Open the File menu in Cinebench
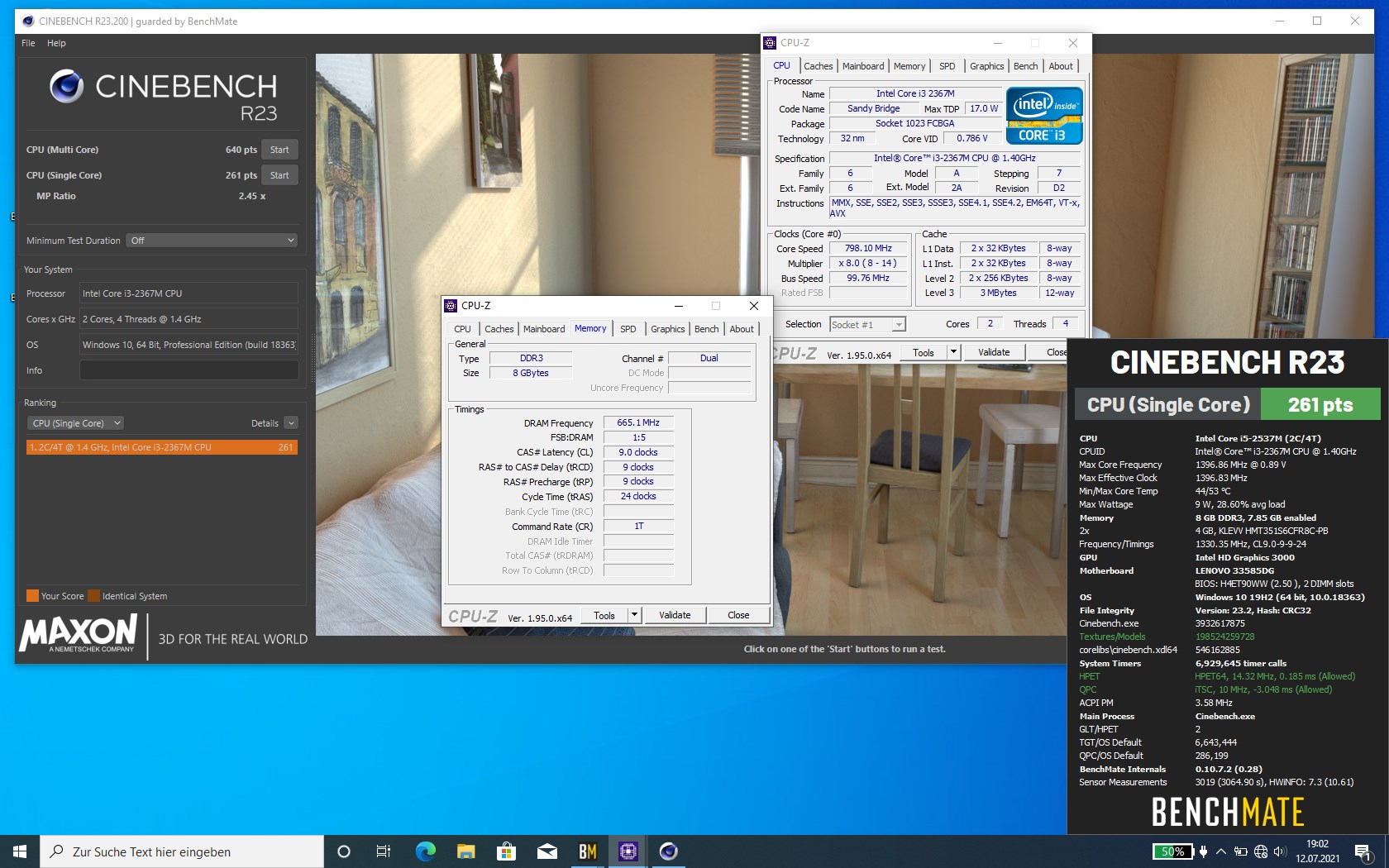 click(x=28, y=43)
